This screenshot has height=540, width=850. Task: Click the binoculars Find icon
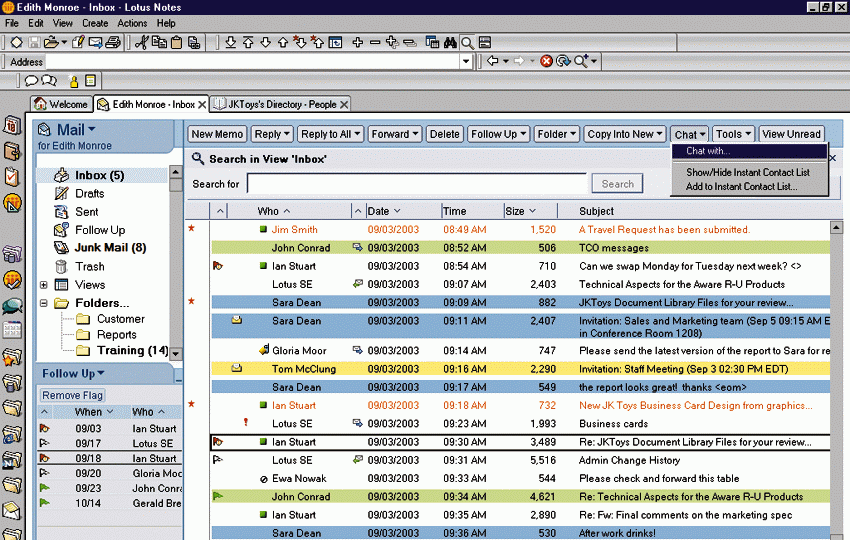point(450,42)
